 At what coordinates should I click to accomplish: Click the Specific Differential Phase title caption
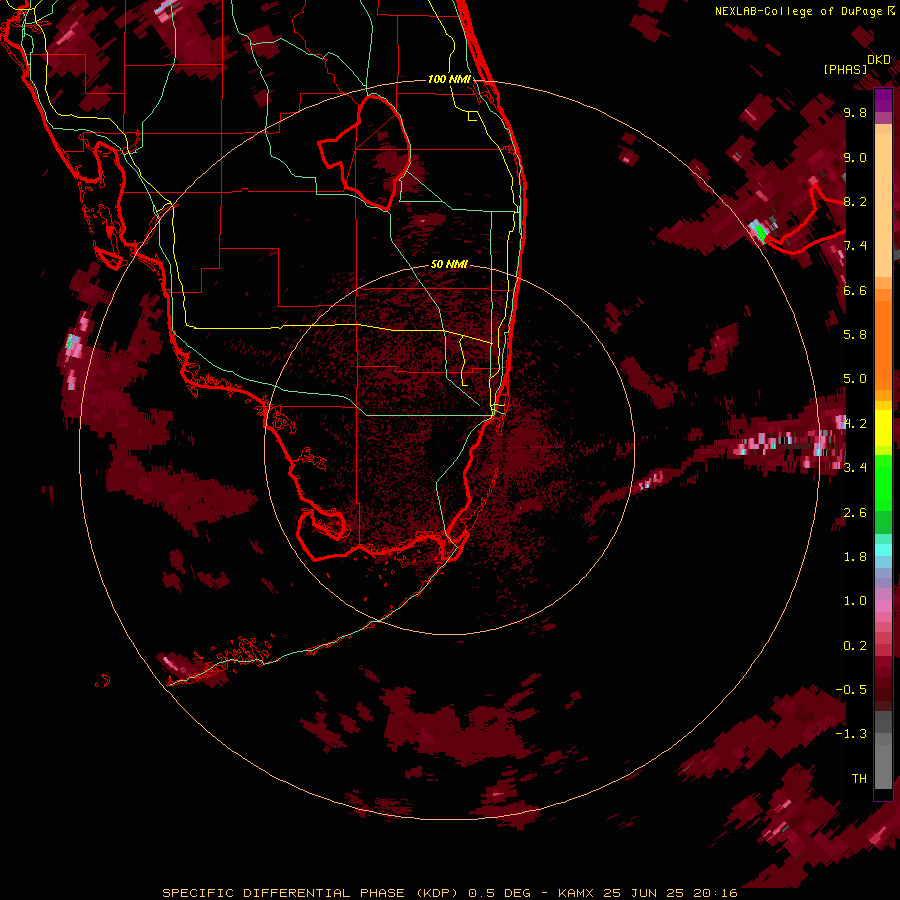pyautogui.click(x=449, y=893)
